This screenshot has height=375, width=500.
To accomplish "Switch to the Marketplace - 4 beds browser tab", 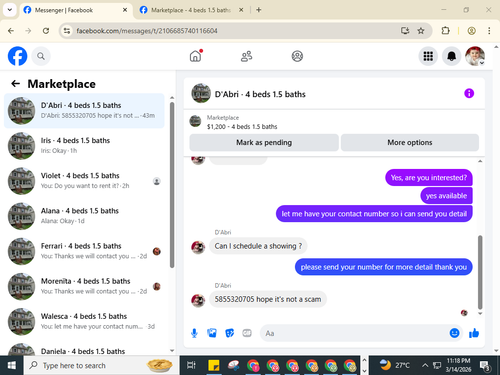I will (190, 10).
